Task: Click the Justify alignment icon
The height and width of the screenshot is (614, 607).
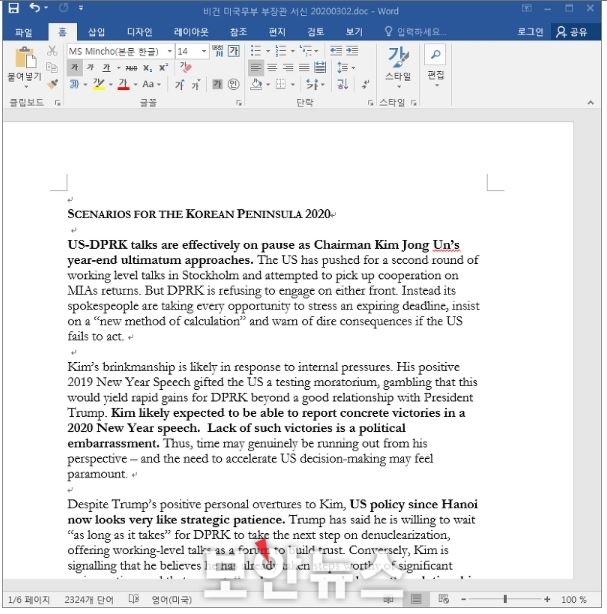Action: point(304,68)
